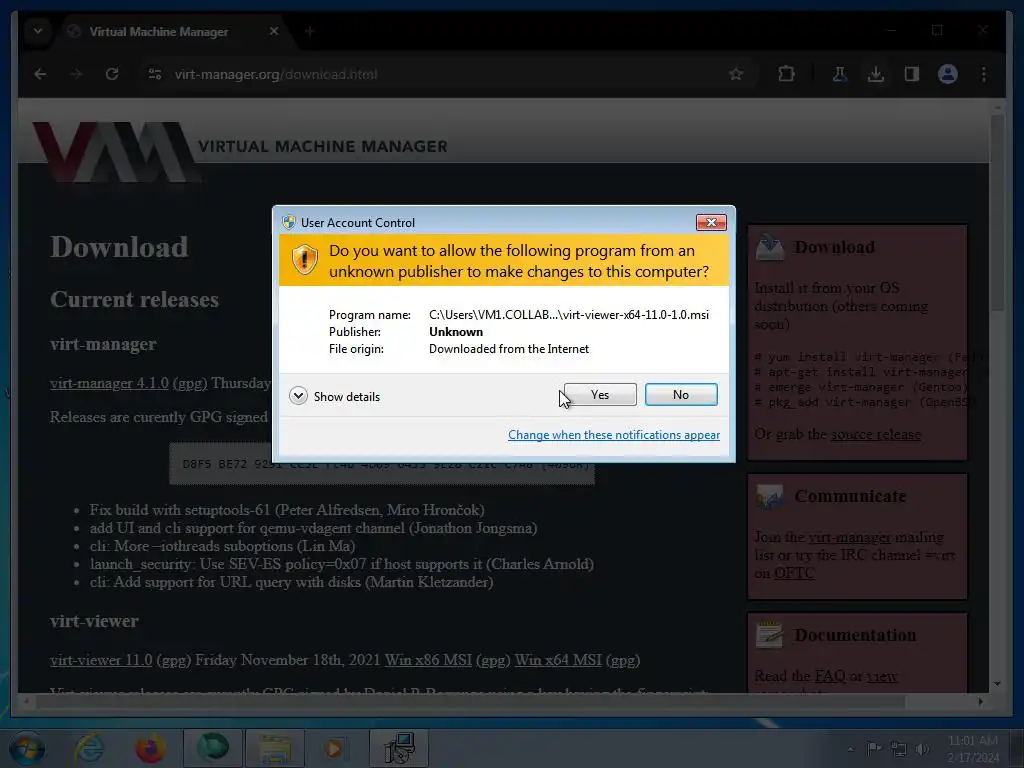This screenshot has height=768, width=1024.
Task: Open browser three-dot menu
Action: coord(984,74)
